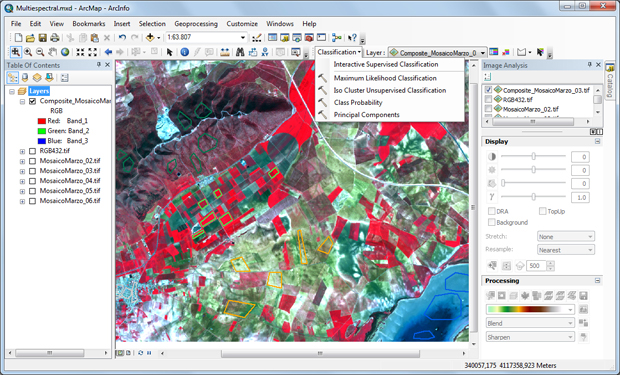The image size is (620, 375).
Task: Click the gamma slider handle
Action: [533, 197]
